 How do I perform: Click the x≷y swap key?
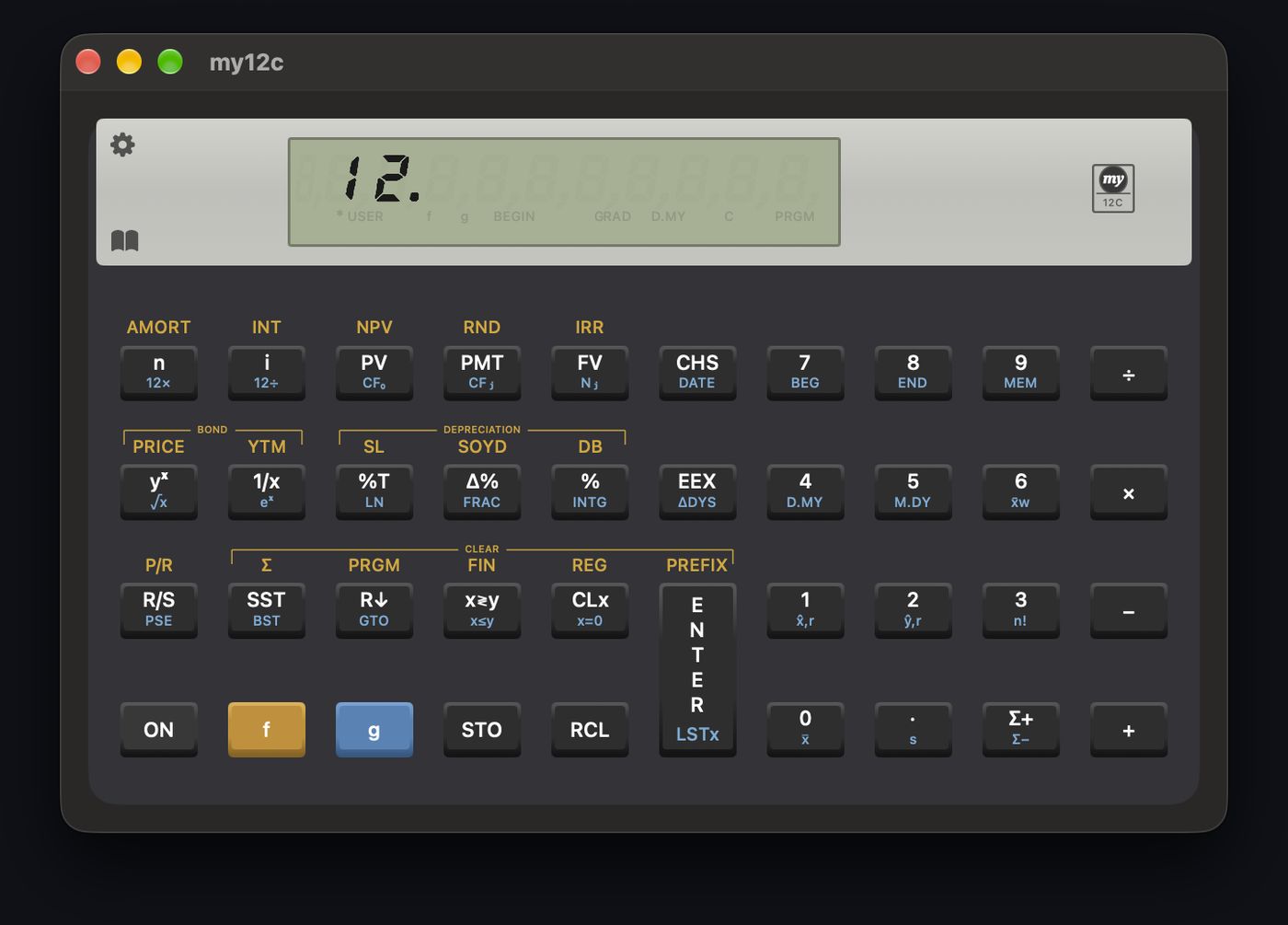pos(482,610)
